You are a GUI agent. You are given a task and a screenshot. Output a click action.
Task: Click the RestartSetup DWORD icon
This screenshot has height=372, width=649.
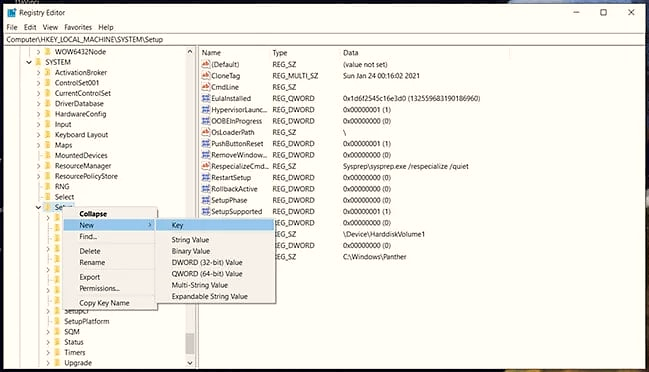[206, 178]
